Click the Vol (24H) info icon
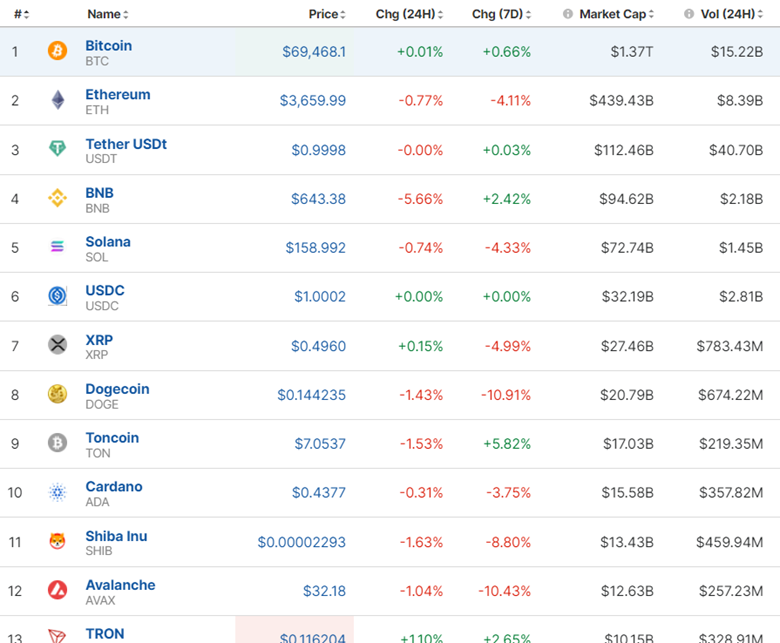780x643 pixels. pyautogui.click(x=689, y=14)
